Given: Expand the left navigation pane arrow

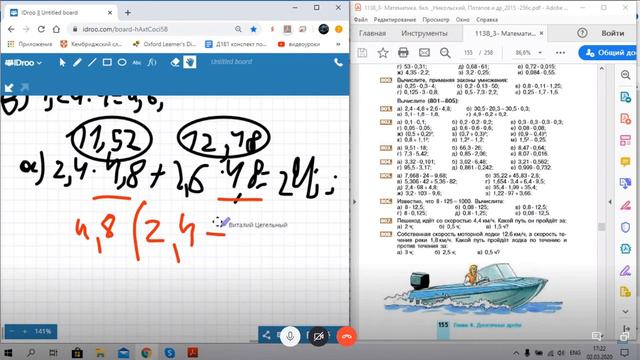Looking at the screenshot, I should [354, 202].
